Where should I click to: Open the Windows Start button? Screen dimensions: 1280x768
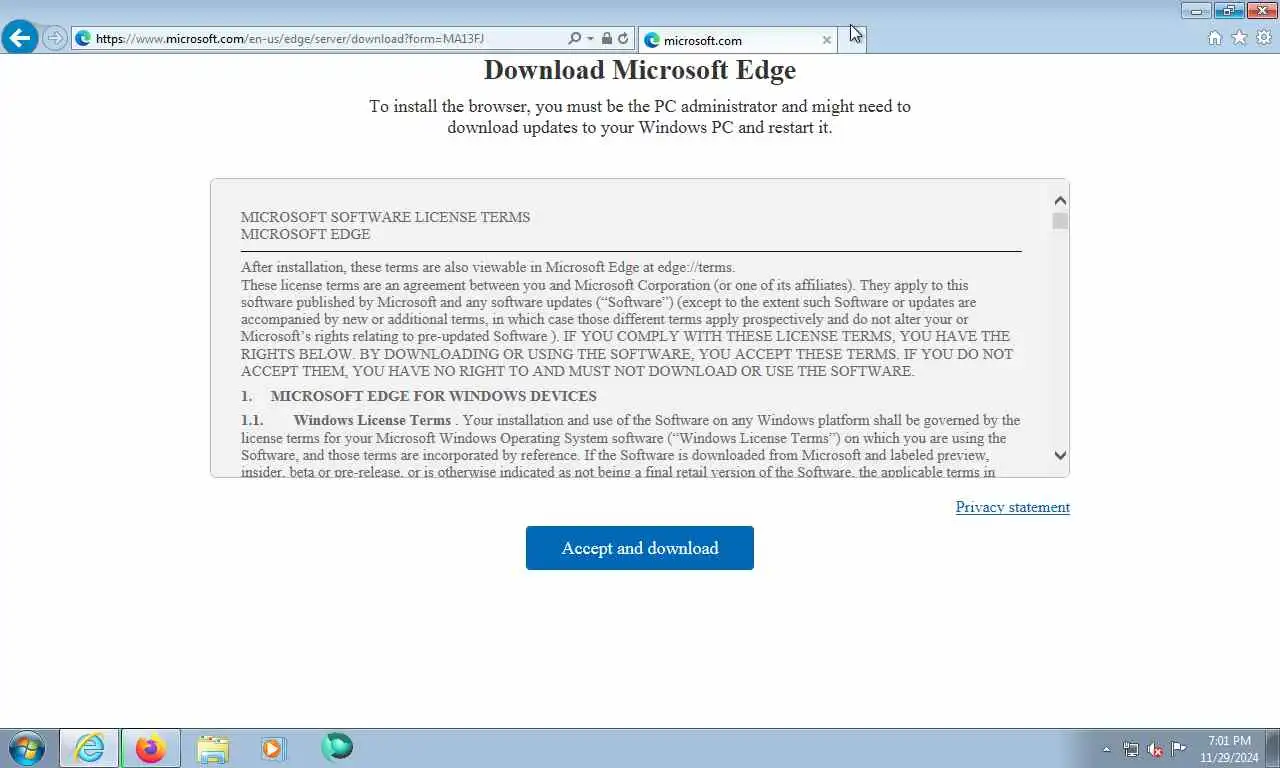pos(27,748)
